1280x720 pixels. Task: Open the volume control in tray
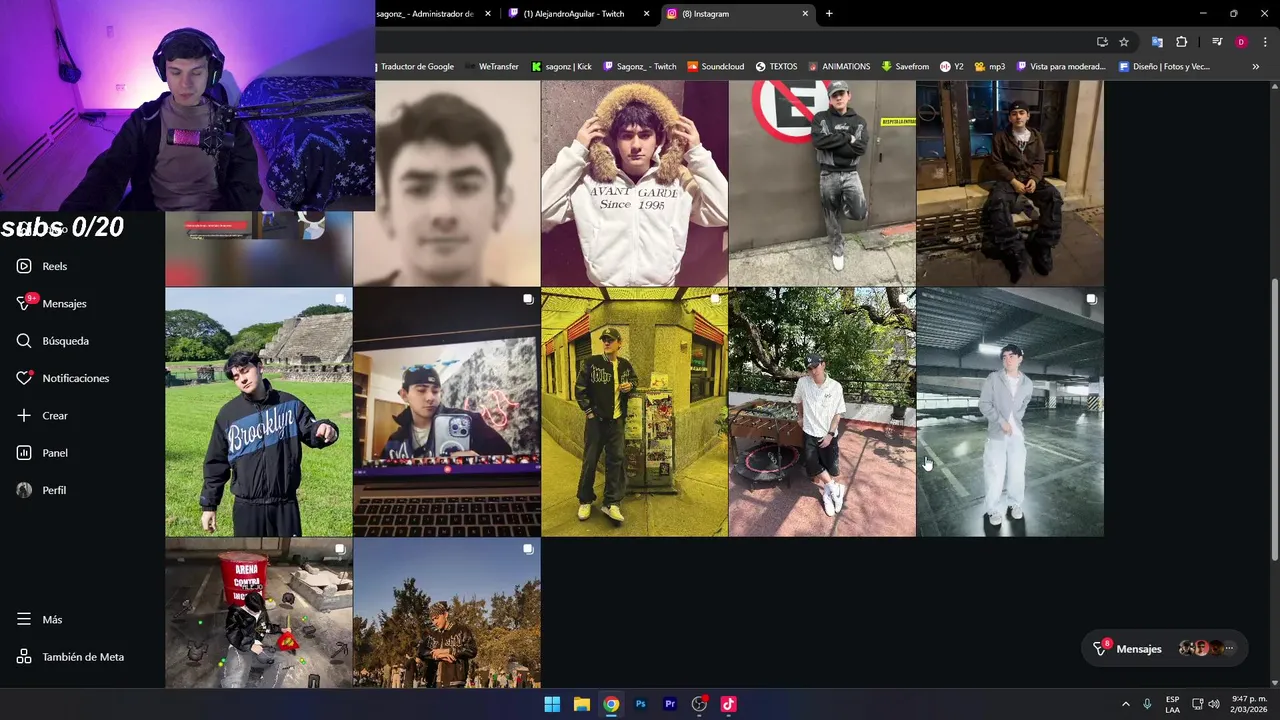tap(1214, 704)
